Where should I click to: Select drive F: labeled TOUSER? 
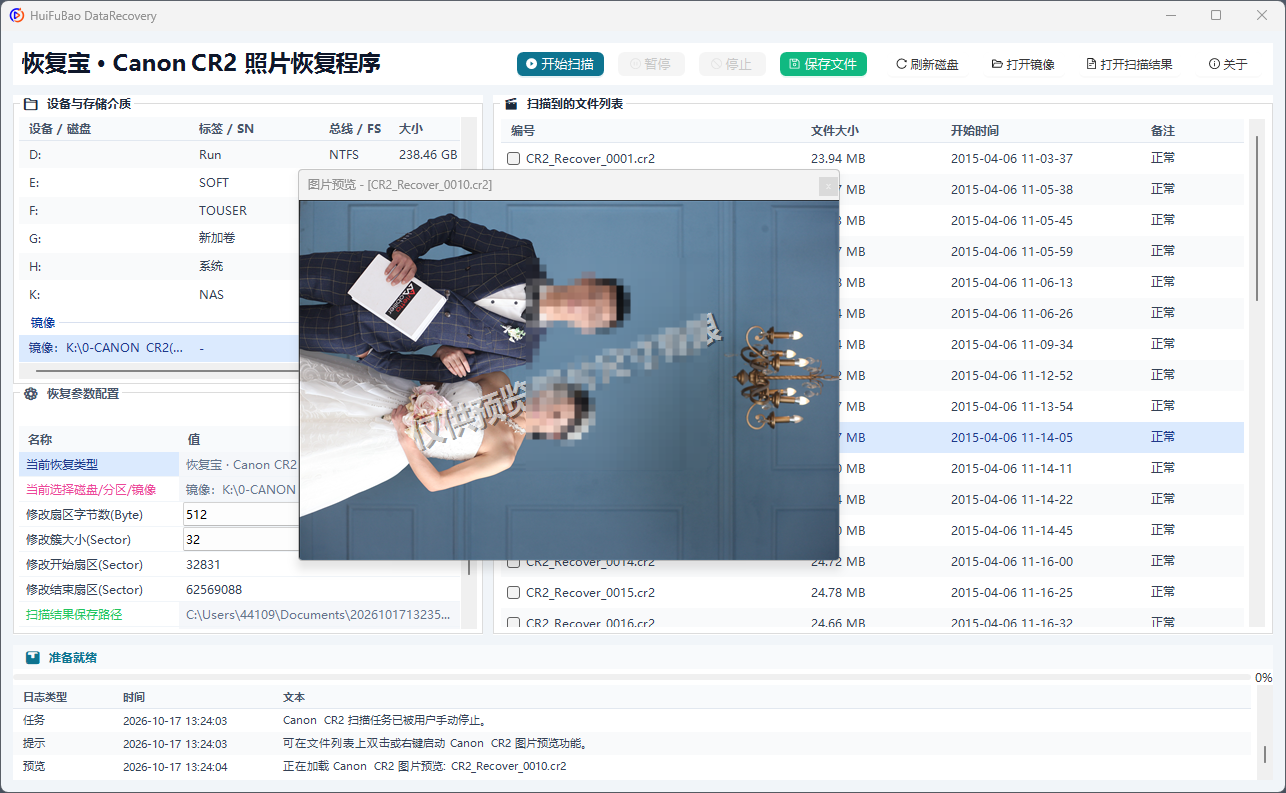tap(160, 211)
